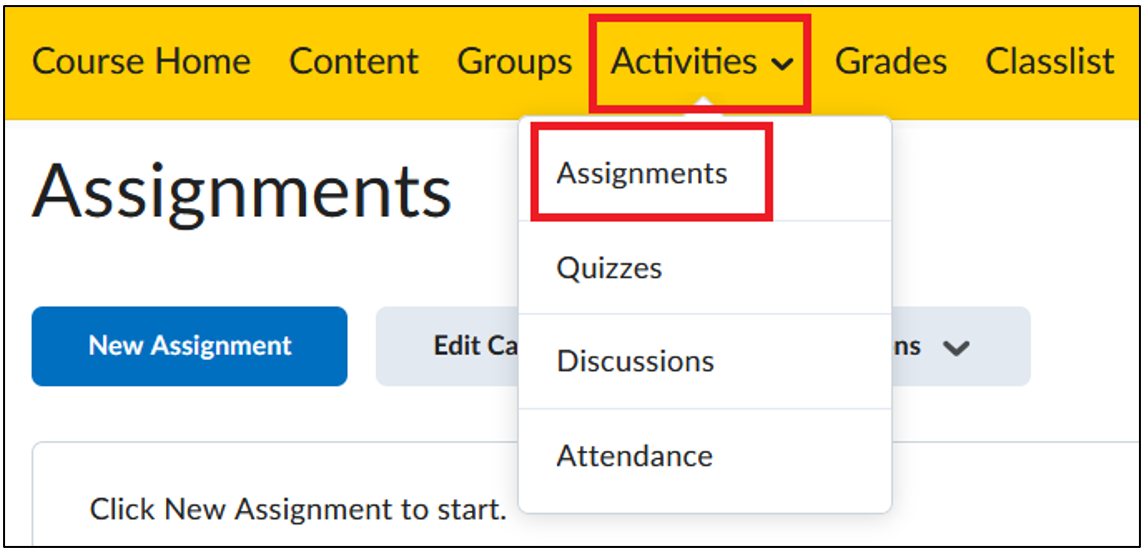Screen dimensions: 1145x553
Task: Go to Content in navbar
Action: click(x=353, y=61)
